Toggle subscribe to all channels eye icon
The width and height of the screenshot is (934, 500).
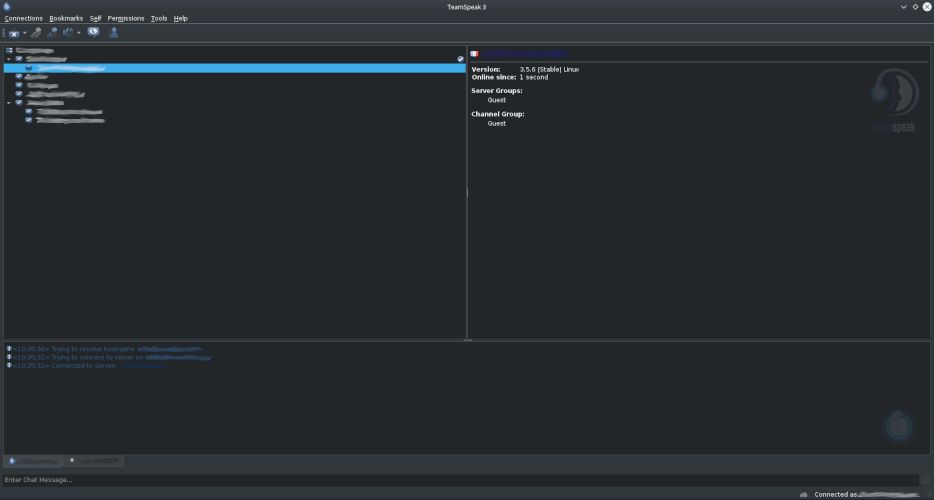point(94,32)
